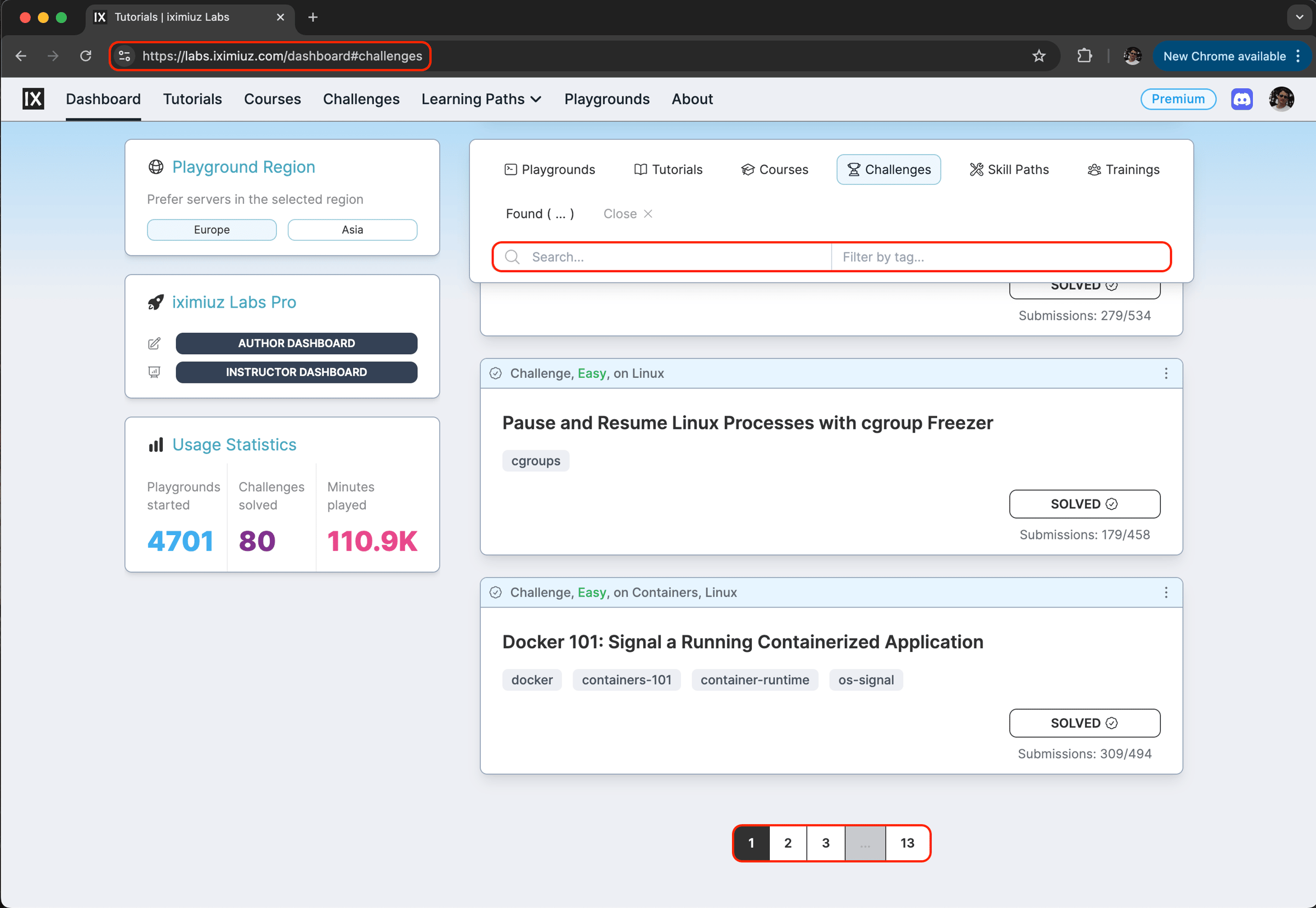Click the Premium button
The image size is (1316, 908).
1178,99
